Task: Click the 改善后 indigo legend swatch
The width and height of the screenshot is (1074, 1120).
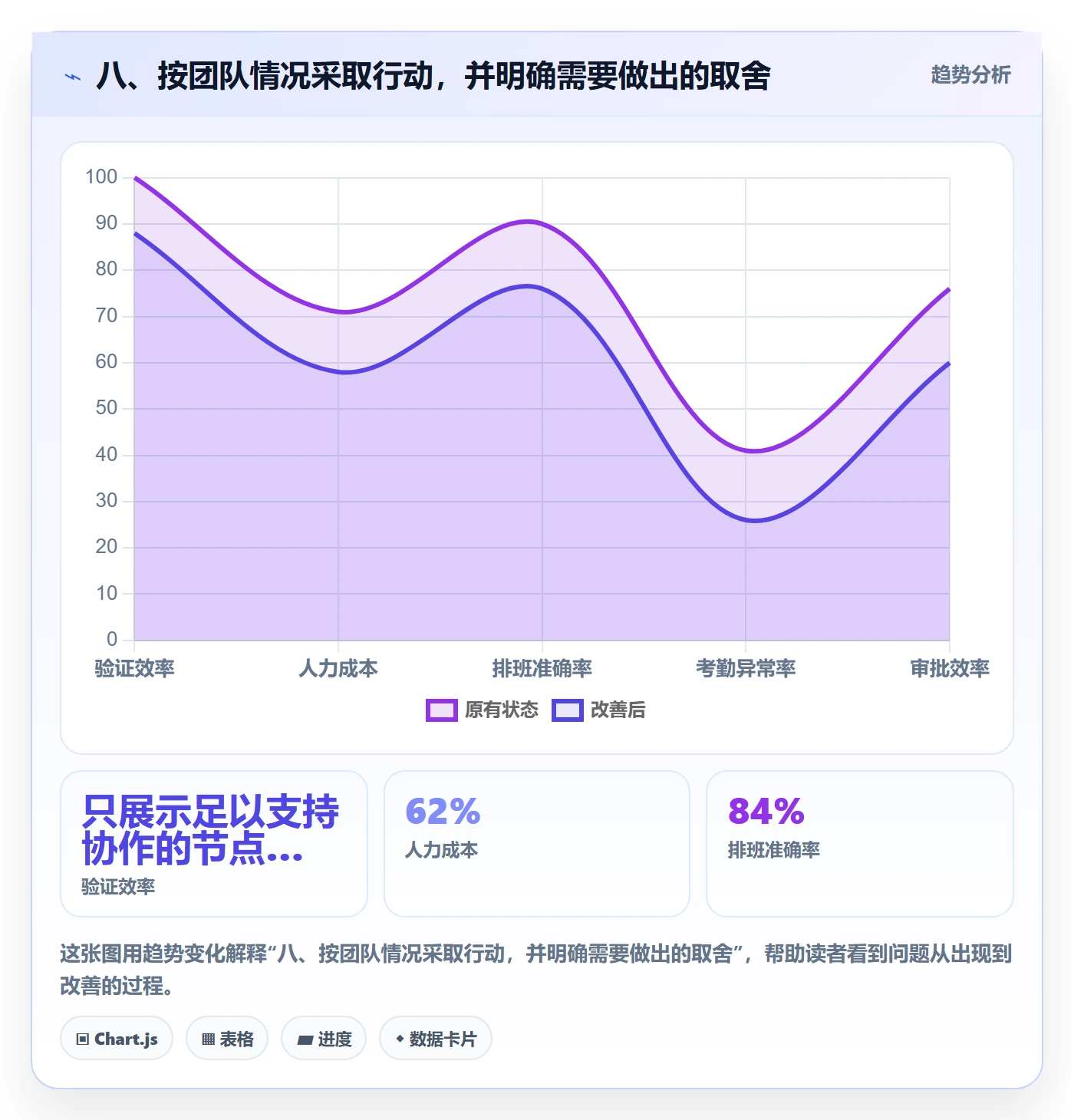Action: click(568, 710)
